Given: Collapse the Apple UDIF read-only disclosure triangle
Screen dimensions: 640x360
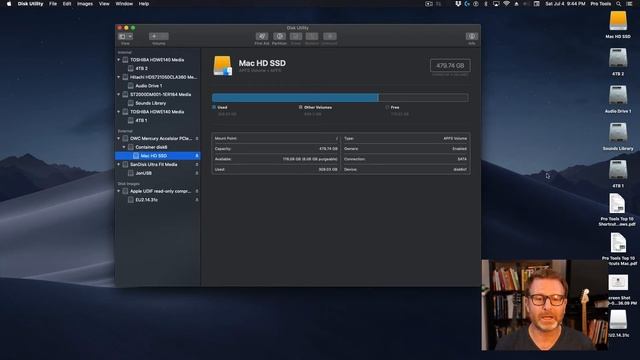Looking at the screenshot, I should (119, 191).
